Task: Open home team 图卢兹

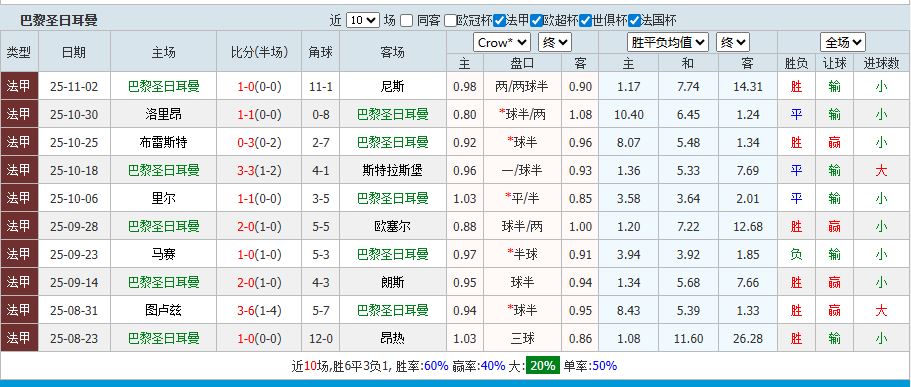Action: pyautogui.click(x=163, y=310)
